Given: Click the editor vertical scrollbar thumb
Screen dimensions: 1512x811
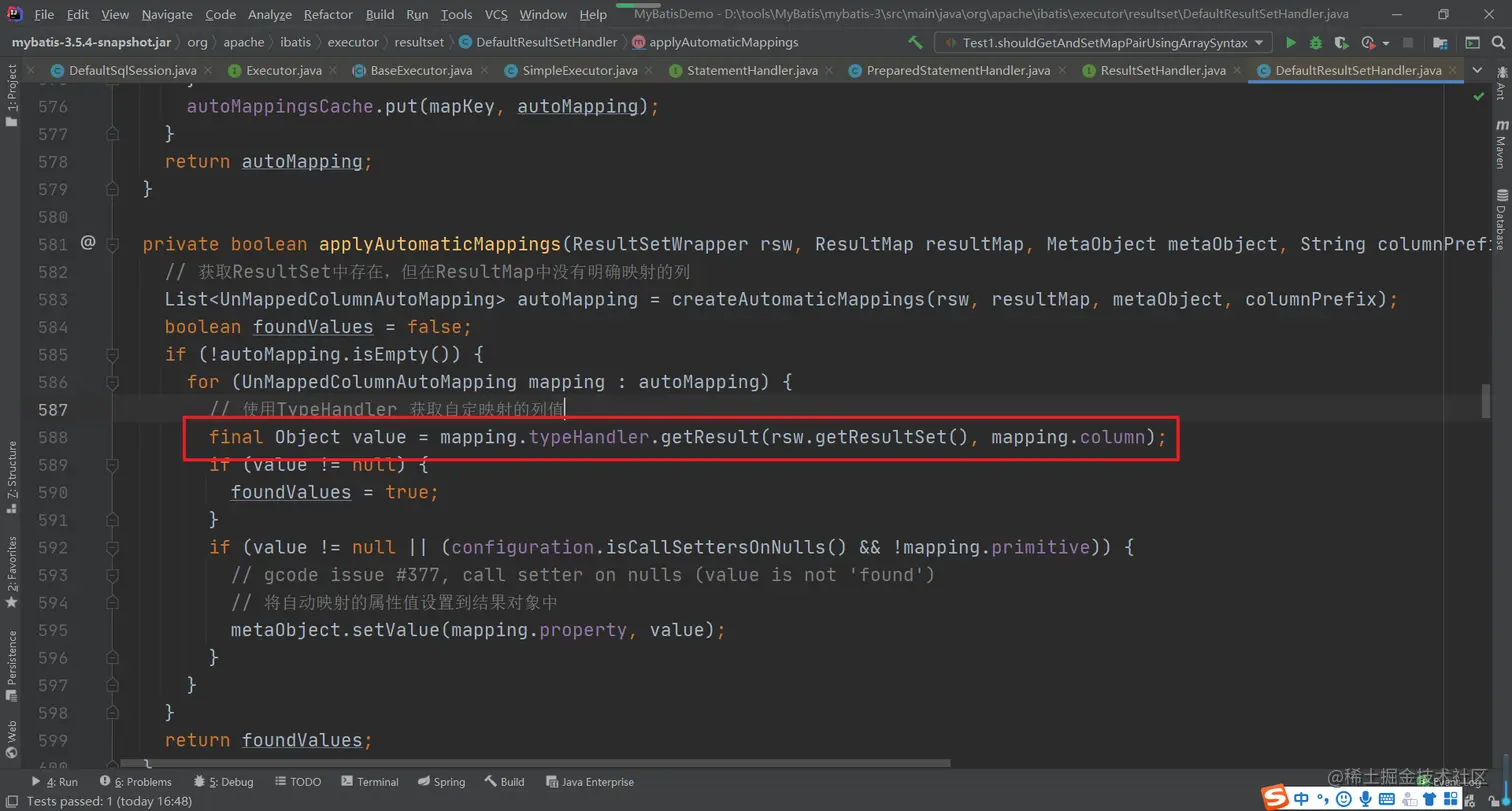Looking at the screenshot, I should pyautogui.click(x=1487, y=400).
